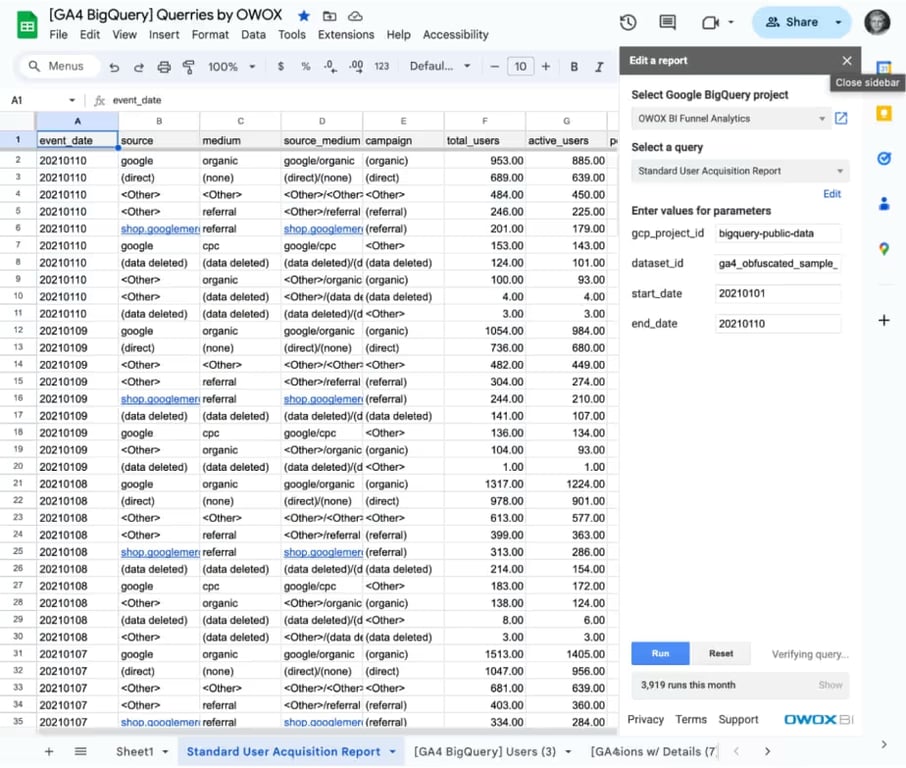
Task: Open the zoom 100% dropdown
Action: click(231, 66)
